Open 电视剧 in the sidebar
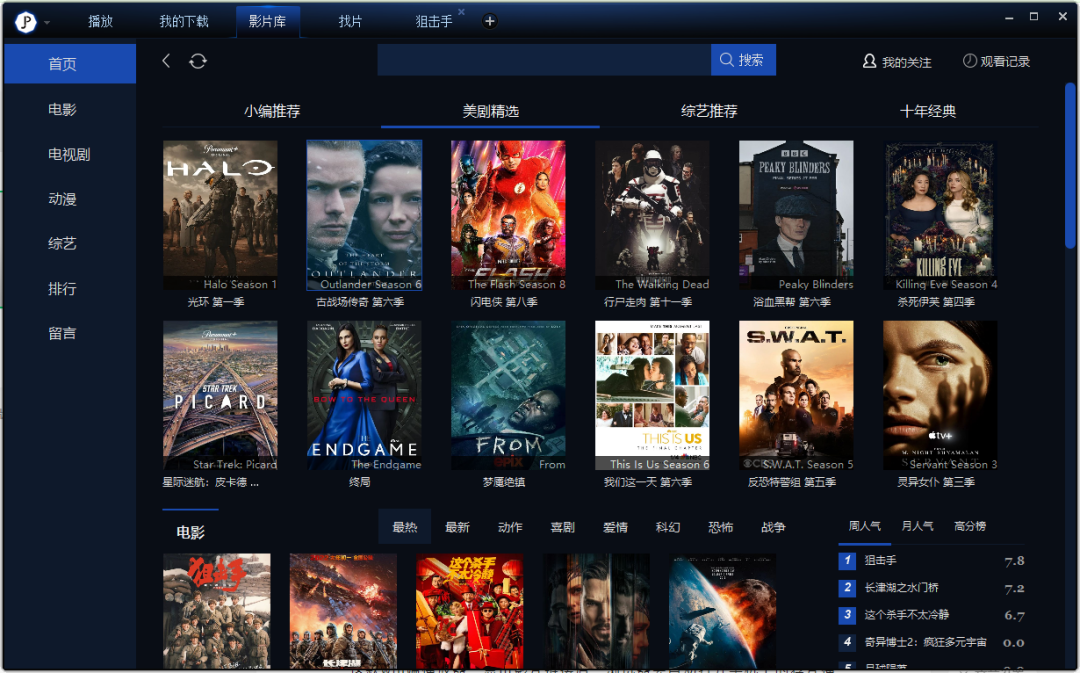The image size is (1080, 673). pyautogui.click(x=70, y=154)
